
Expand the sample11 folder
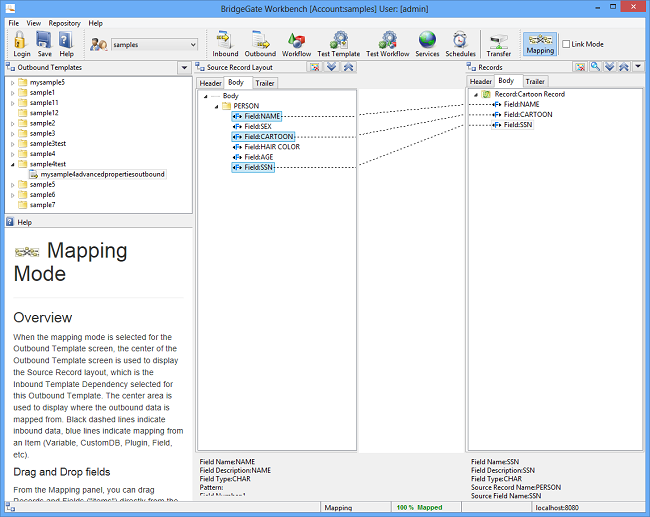pyautogui.click(x=12, y=103)
